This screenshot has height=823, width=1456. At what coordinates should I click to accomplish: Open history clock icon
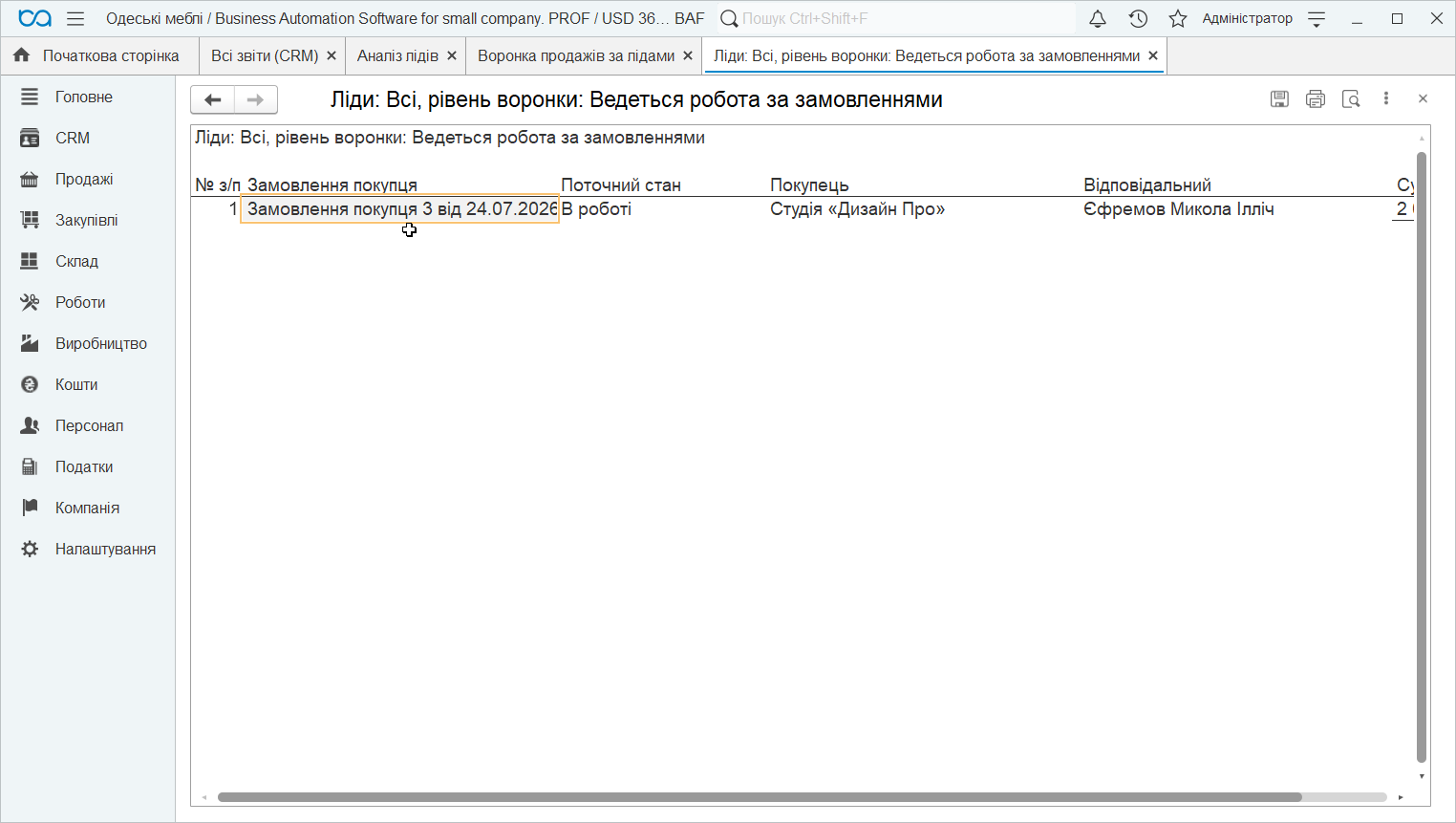[x=1138, y=18]
